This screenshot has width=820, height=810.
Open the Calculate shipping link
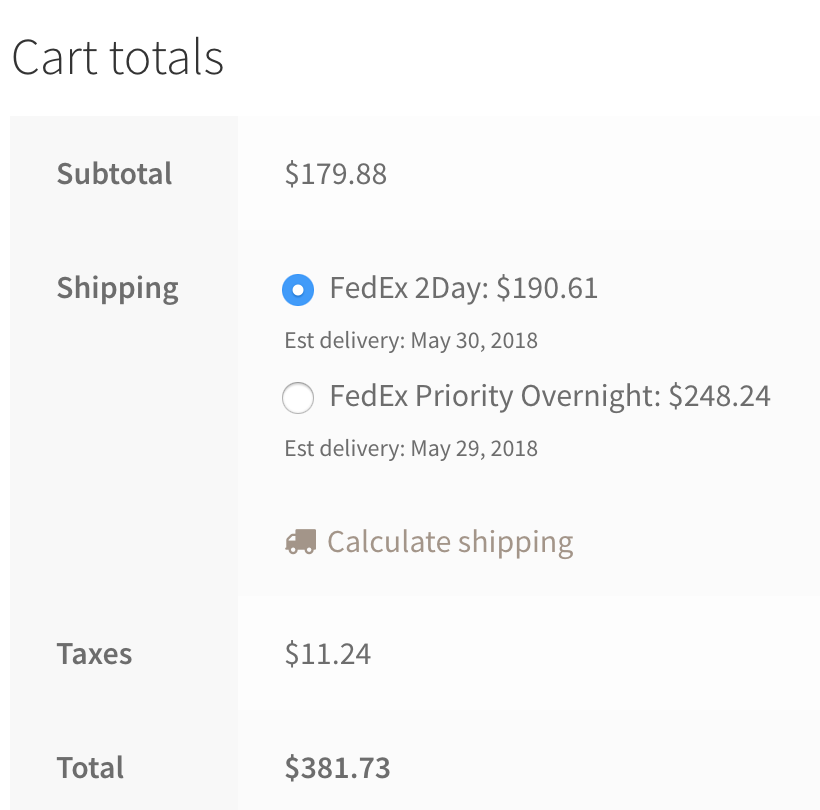coord(450,542)
